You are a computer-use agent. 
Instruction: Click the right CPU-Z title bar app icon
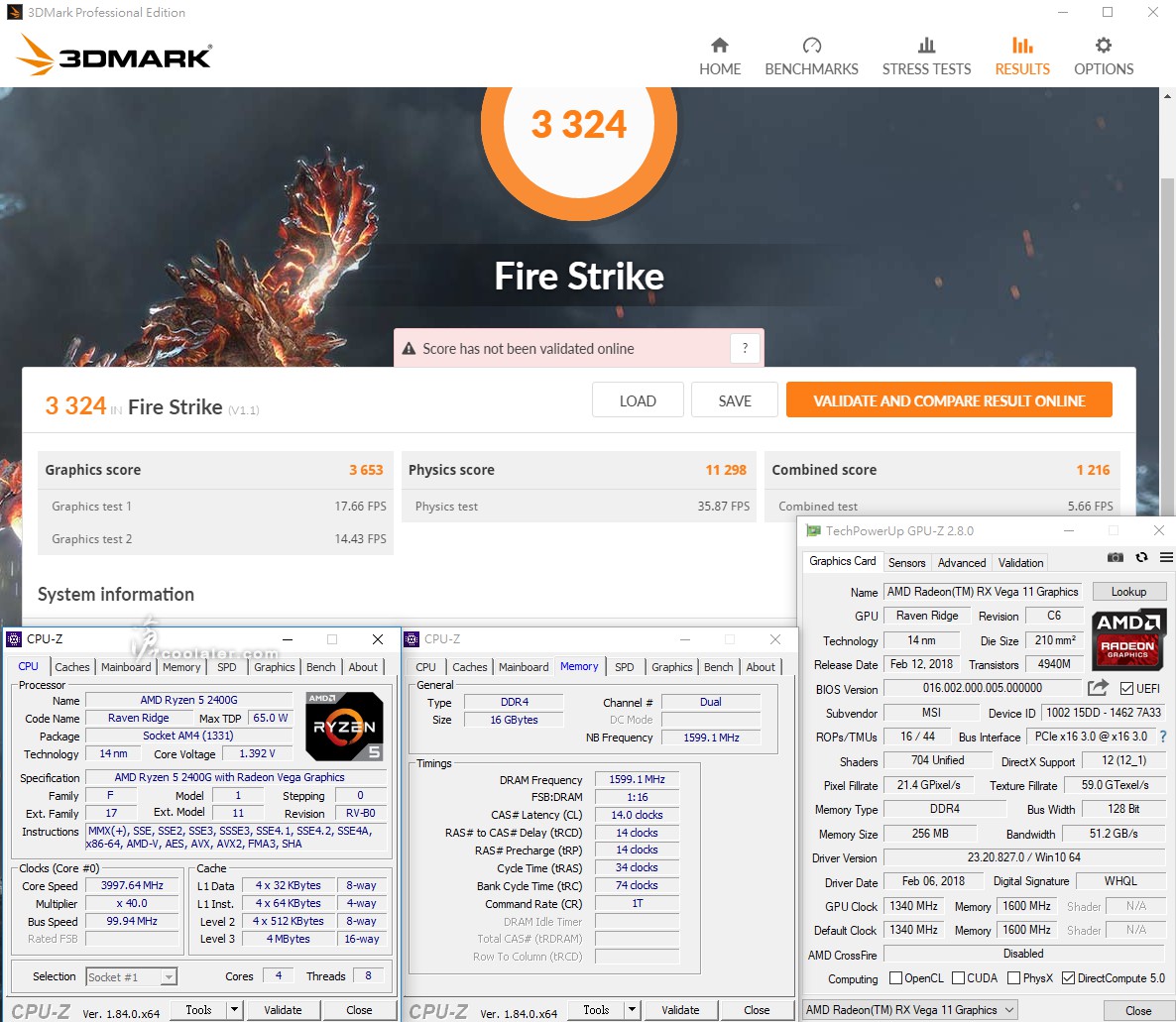[x=411, y=638]
